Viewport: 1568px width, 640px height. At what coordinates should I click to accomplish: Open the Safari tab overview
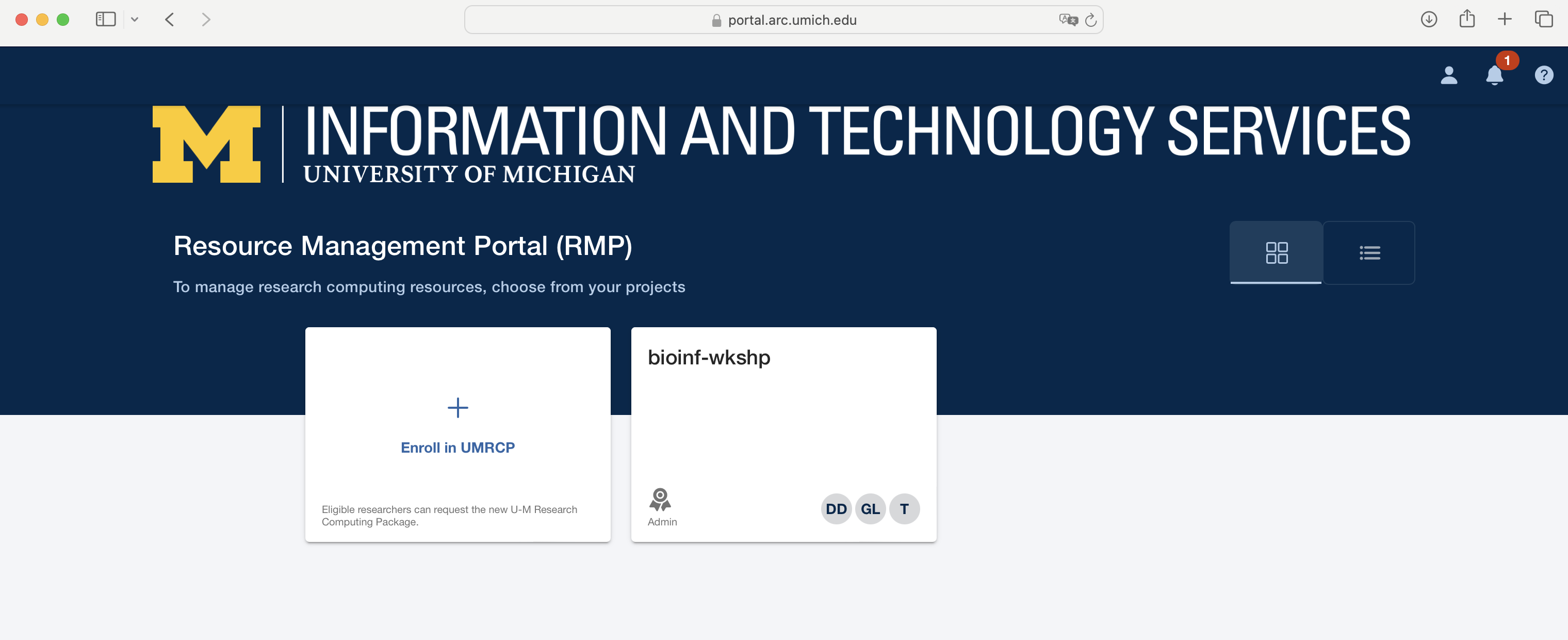click(x=1544, y=20)
